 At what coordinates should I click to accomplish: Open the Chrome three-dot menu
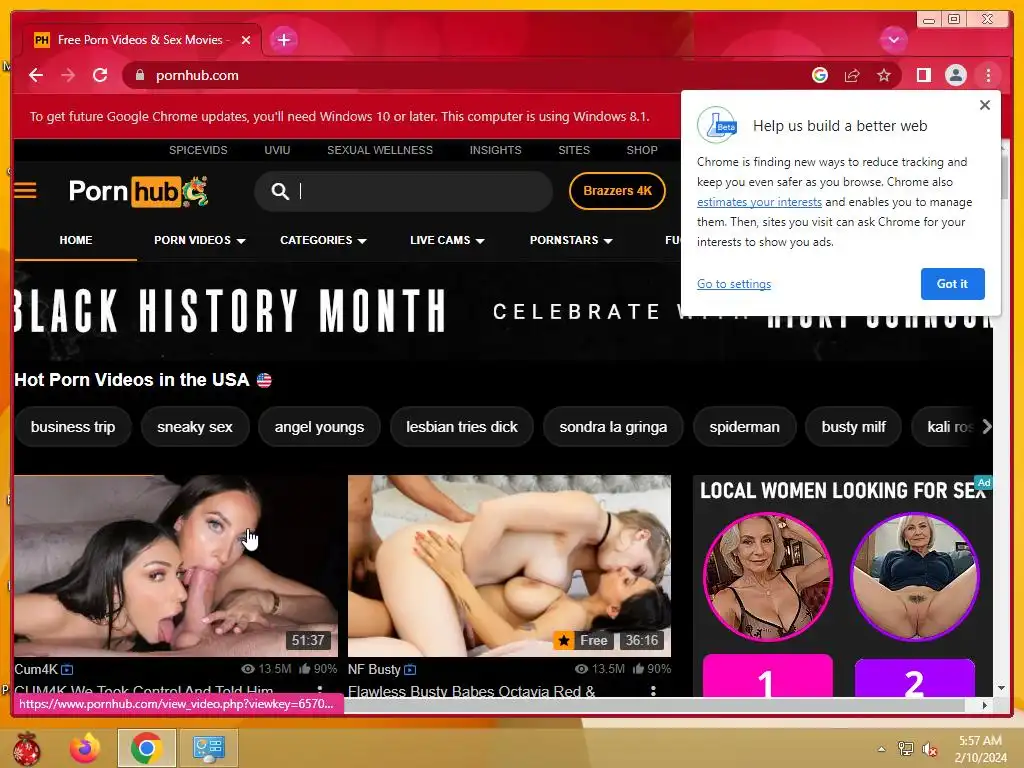(x=988, y=75)
